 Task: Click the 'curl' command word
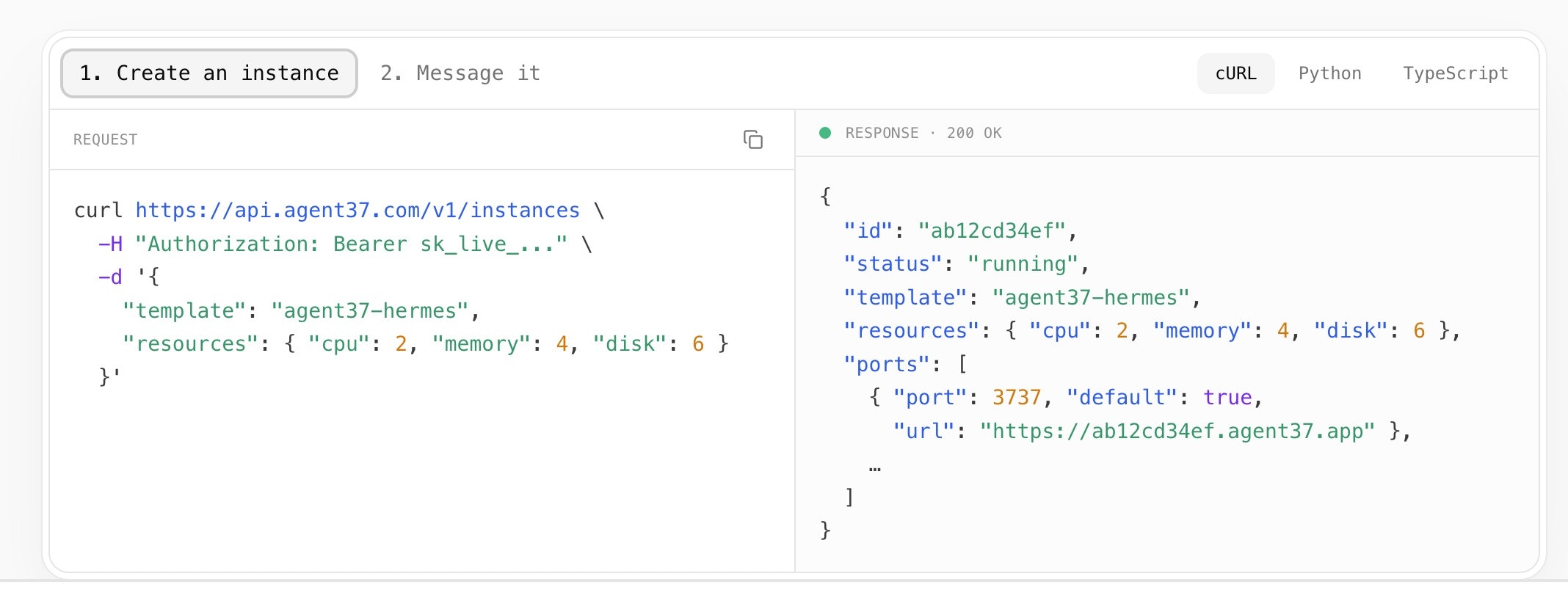click(x=98, y=211)
